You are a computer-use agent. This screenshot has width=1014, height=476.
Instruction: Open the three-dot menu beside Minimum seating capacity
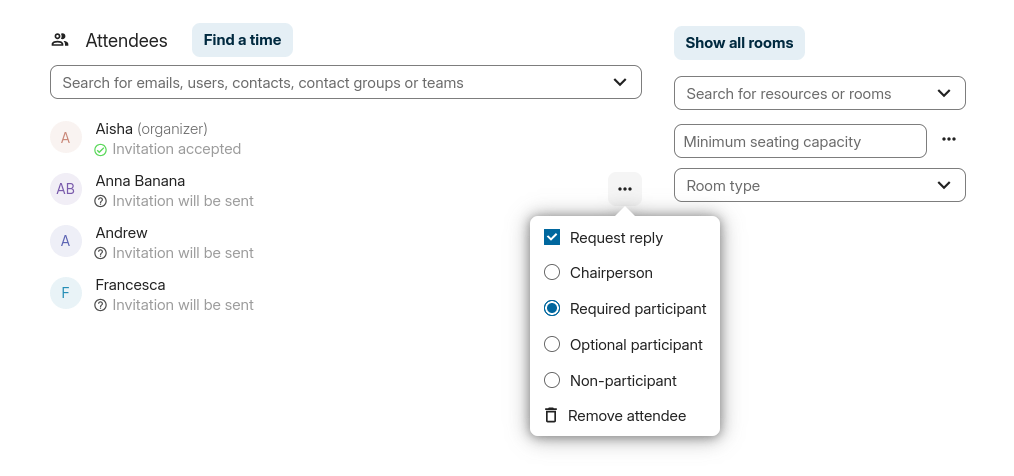[949, 140]
